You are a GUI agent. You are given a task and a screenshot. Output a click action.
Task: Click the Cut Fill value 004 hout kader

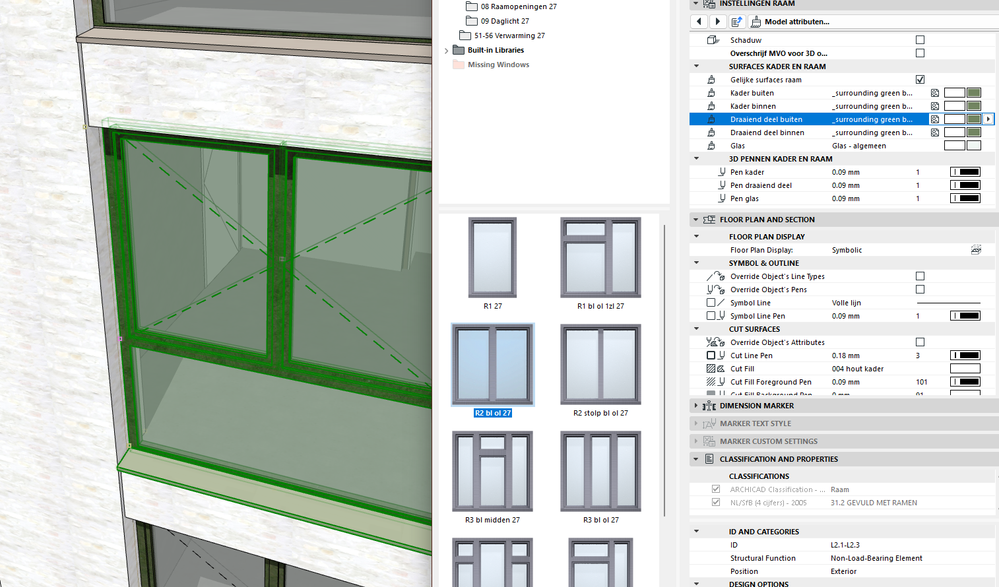(858, 369)
